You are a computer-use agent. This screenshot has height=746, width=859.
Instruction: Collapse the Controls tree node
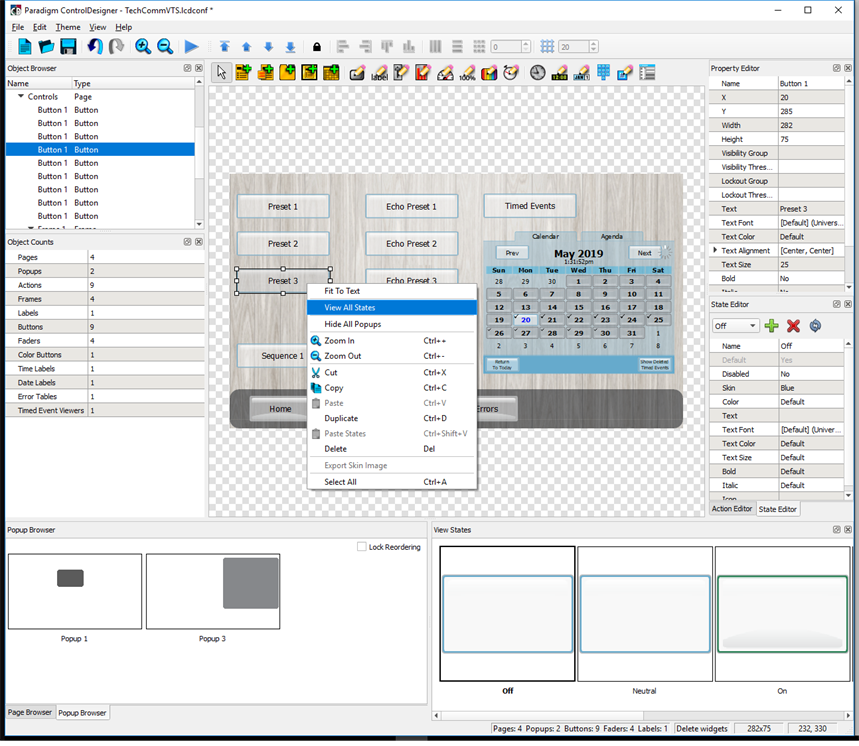point(21,97)
